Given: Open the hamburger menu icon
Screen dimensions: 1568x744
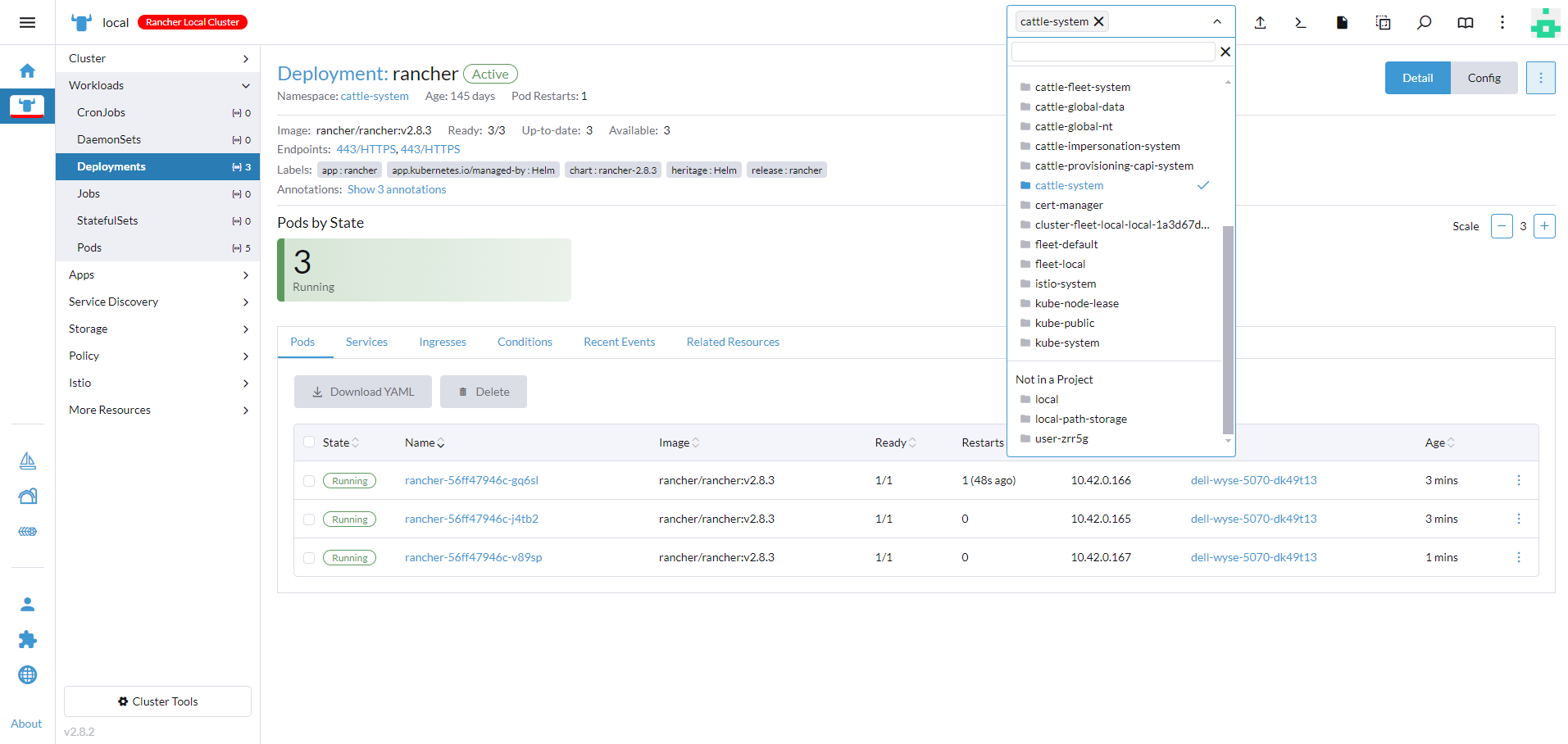Looking at the screenshot, I should (x=27, y=22).
